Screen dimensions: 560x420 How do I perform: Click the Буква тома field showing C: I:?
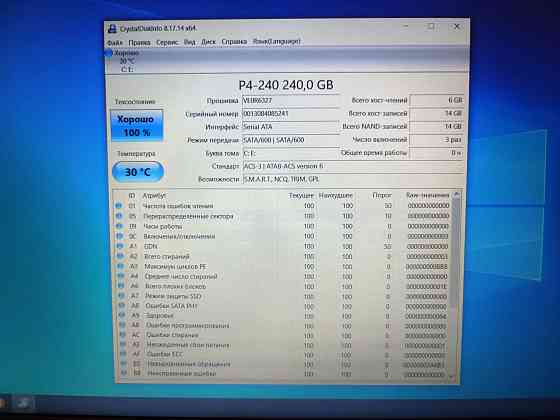coord(290,153)
